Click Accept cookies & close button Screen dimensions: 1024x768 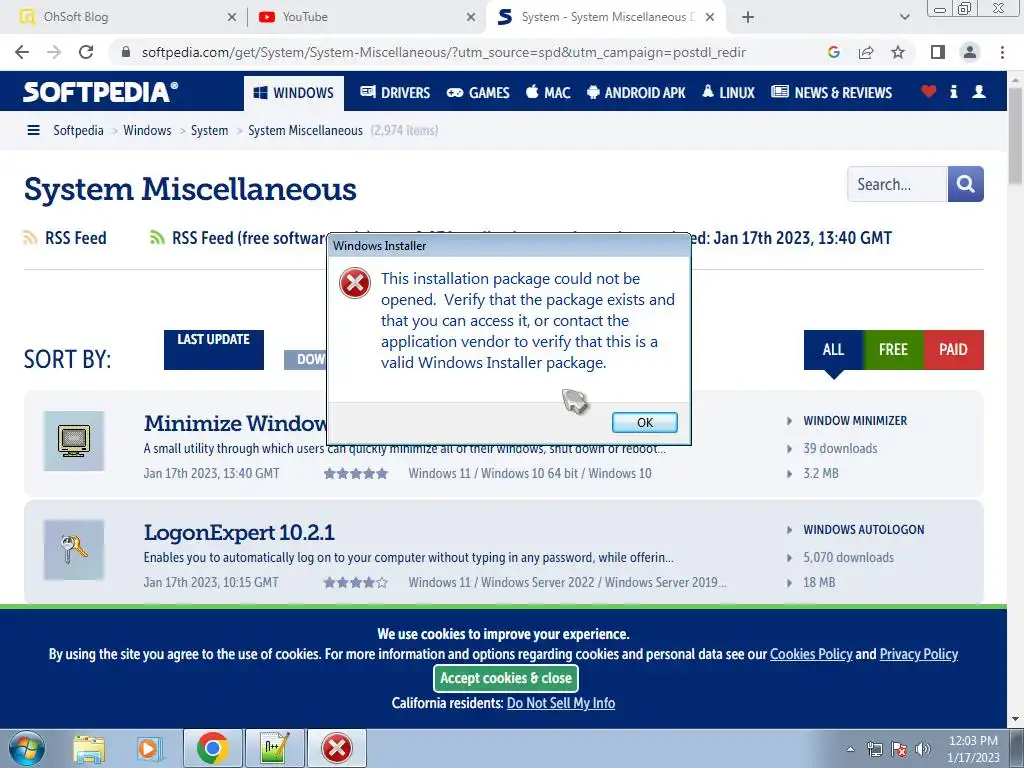[x=506, y=679]
